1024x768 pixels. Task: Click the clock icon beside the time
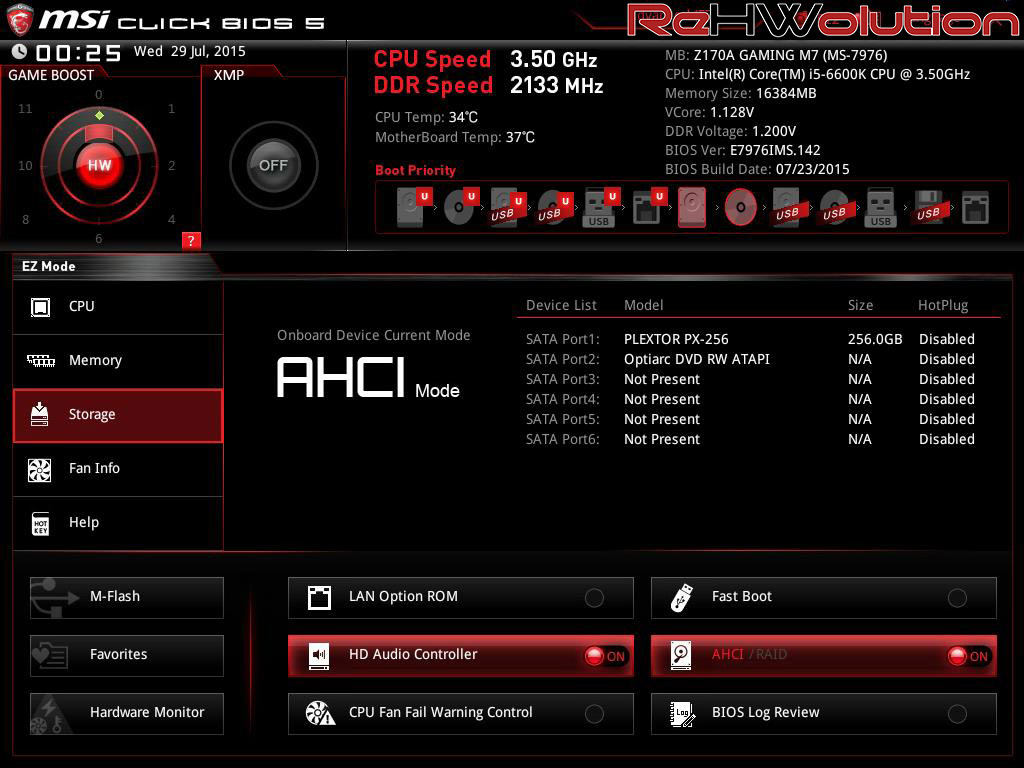coord(20,52)
